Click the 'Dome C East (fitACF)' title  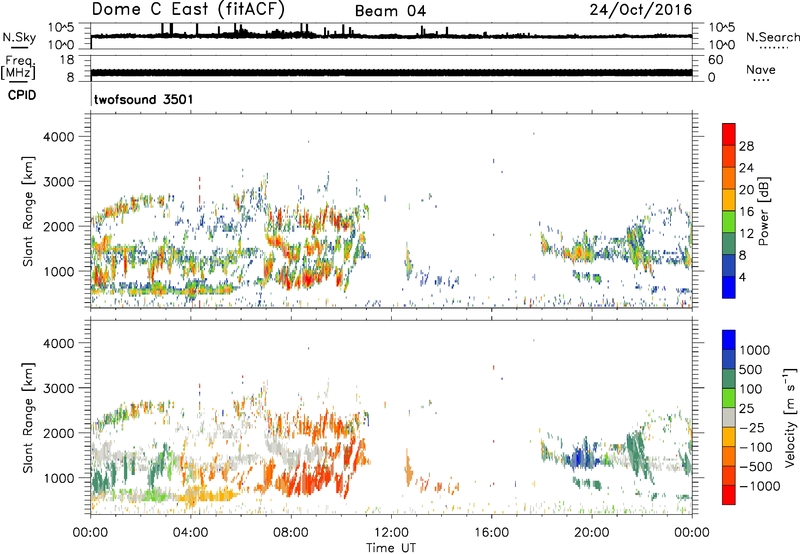[x=188, y=9]
